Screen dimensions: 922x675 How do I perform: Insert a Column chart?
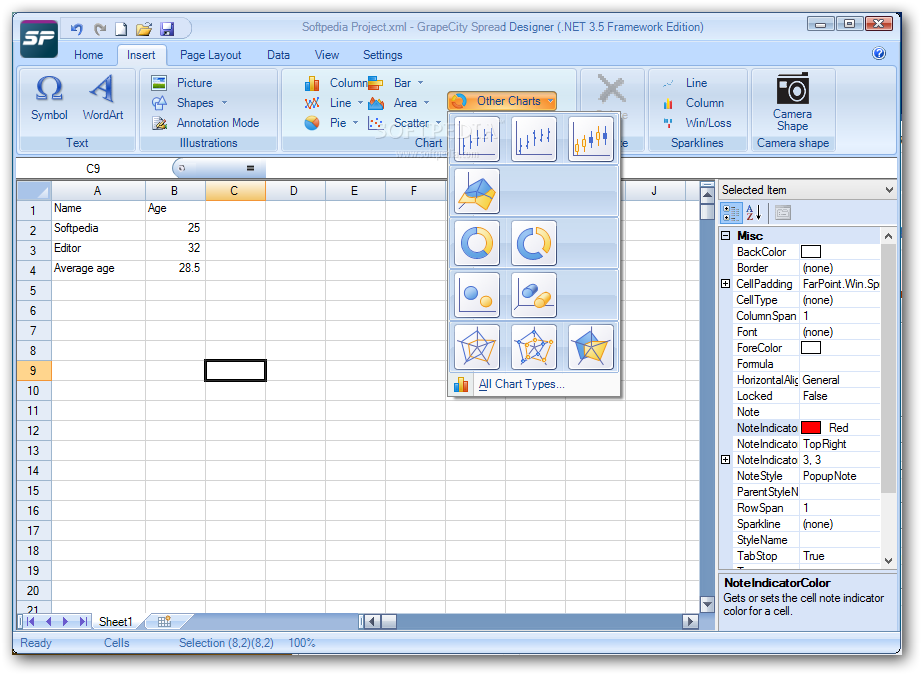coord(336,83)
